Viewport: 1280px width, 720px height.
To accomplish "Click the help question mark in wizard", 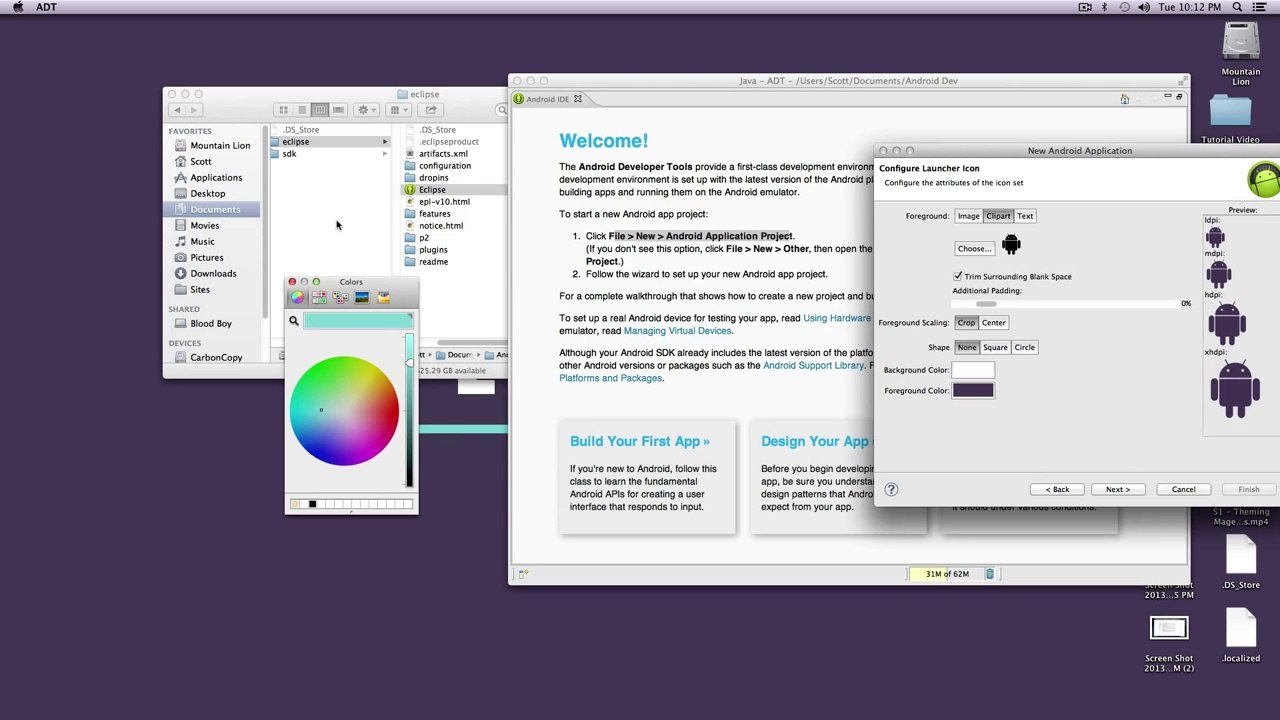I will pyautogui.click(x=891, y=489).
